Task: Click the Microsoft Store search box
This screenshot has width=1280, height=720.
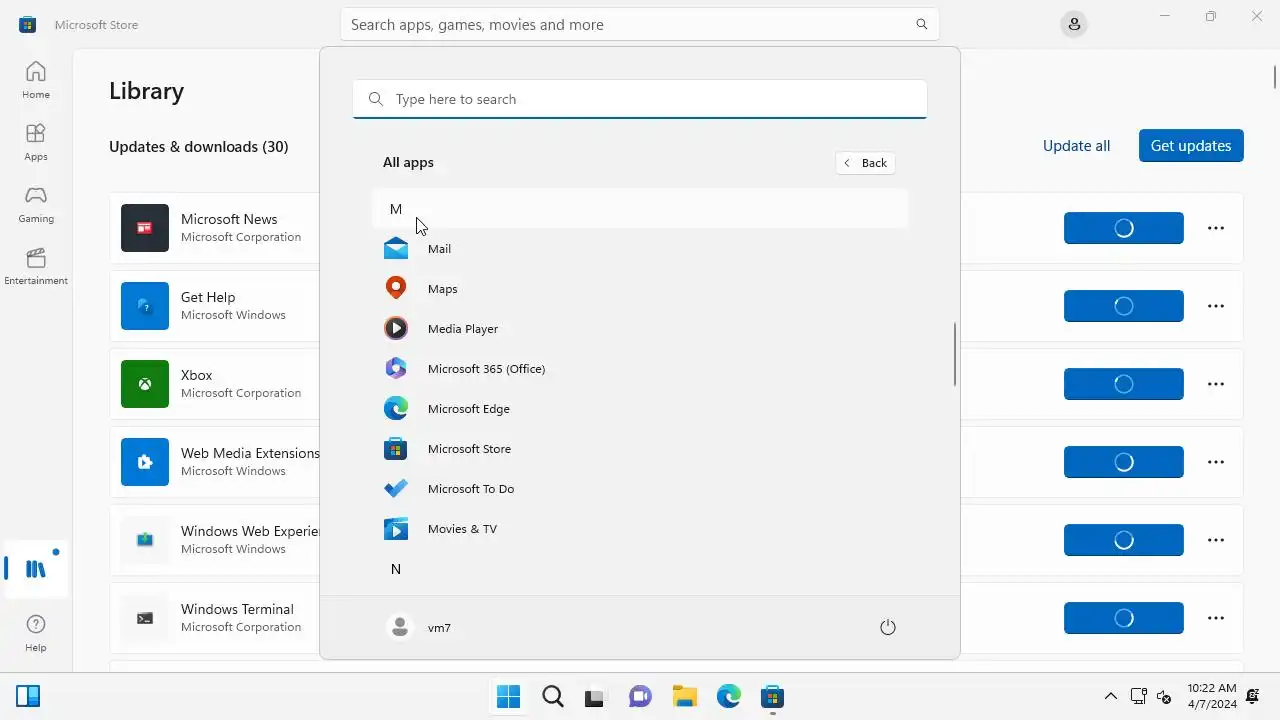Action: coord(640,24)
